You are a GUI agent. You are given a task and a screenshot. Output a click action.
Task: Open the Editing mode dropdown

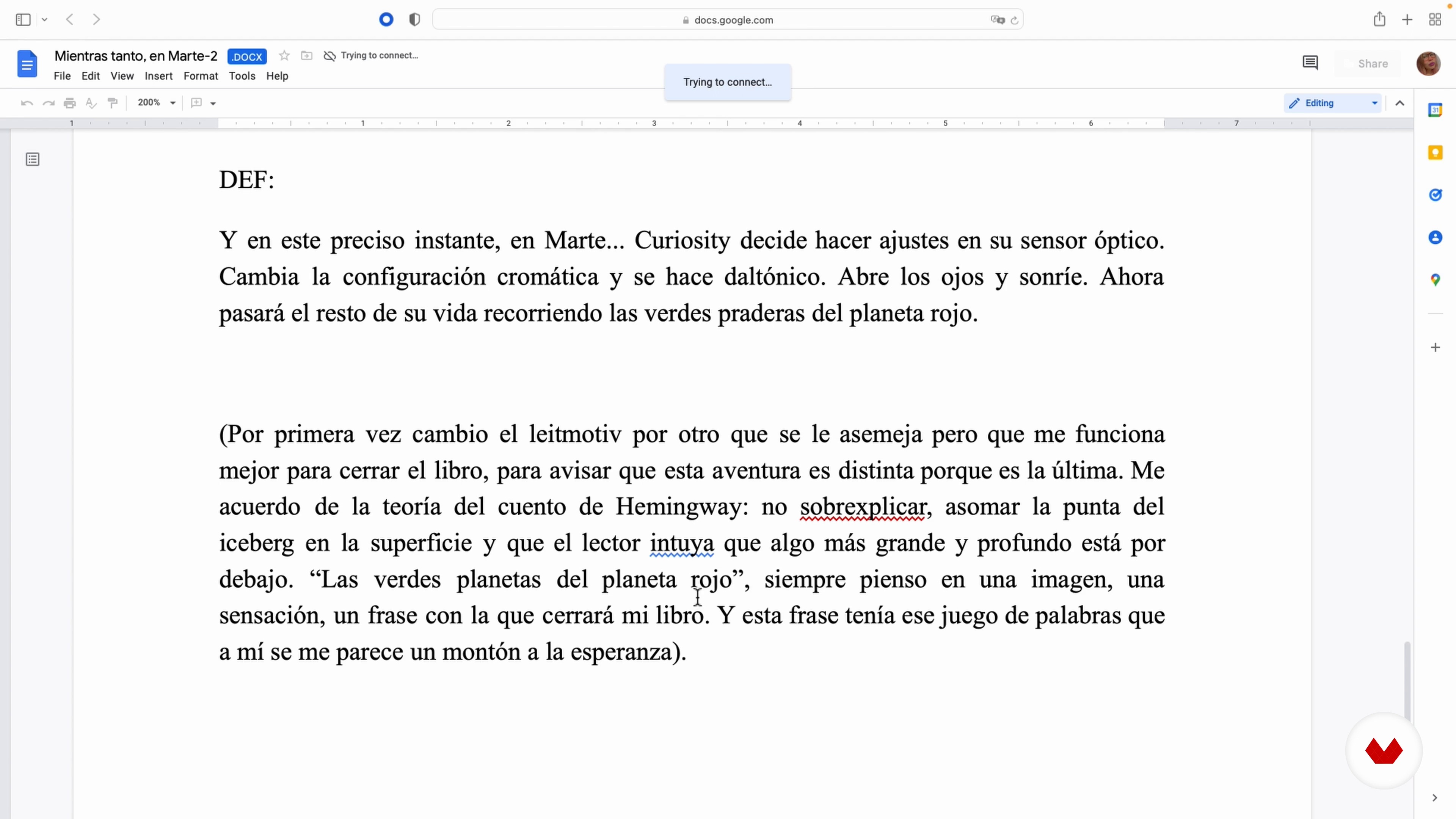pos(1333,103)
